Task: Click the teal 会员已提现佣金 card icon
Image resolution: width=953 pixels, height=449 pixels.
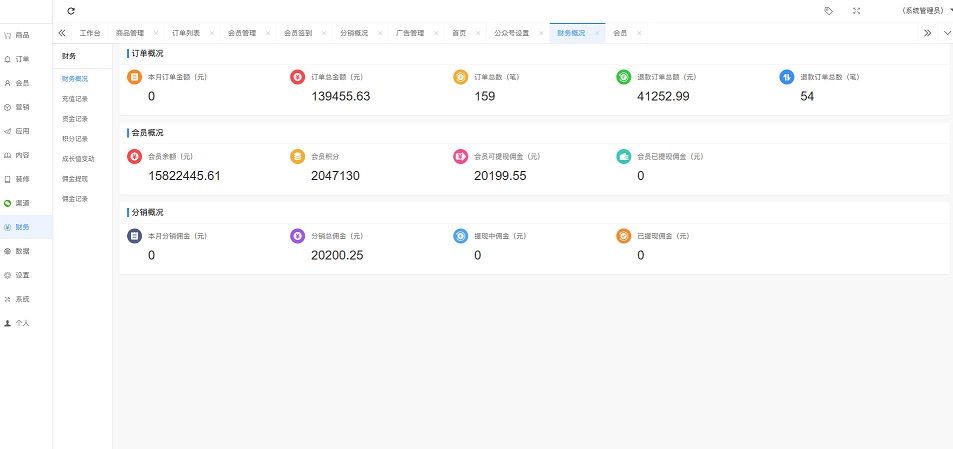Action: (624, 156)
